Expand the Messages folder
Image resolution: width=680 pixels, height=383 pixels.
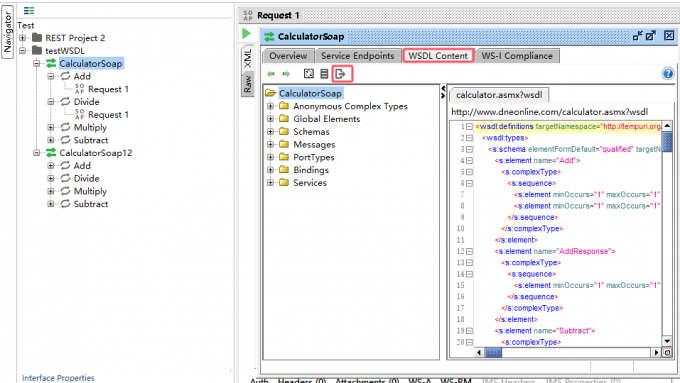tap(270, 144)
